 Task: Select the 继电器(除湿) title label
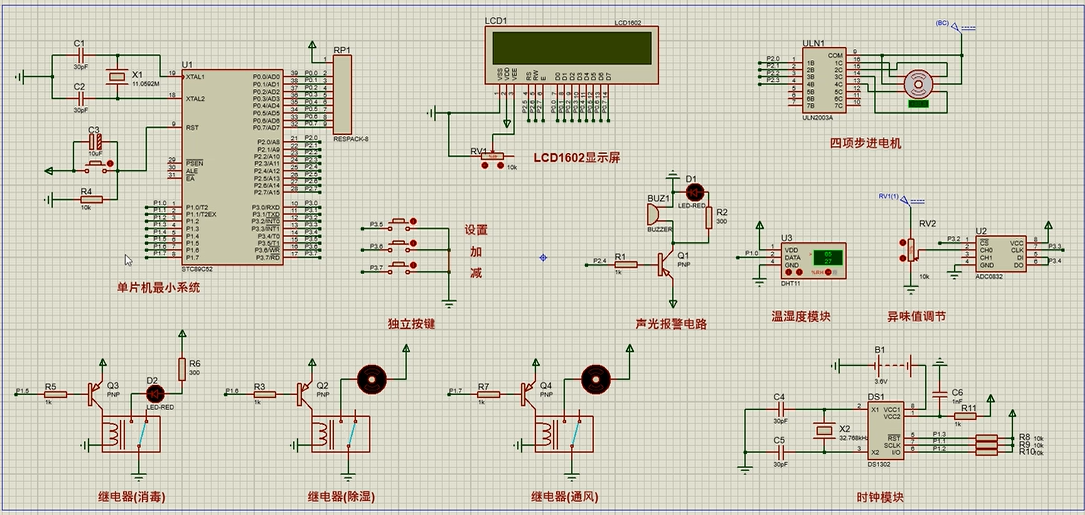pyautogui.click(x=341, y=496)
